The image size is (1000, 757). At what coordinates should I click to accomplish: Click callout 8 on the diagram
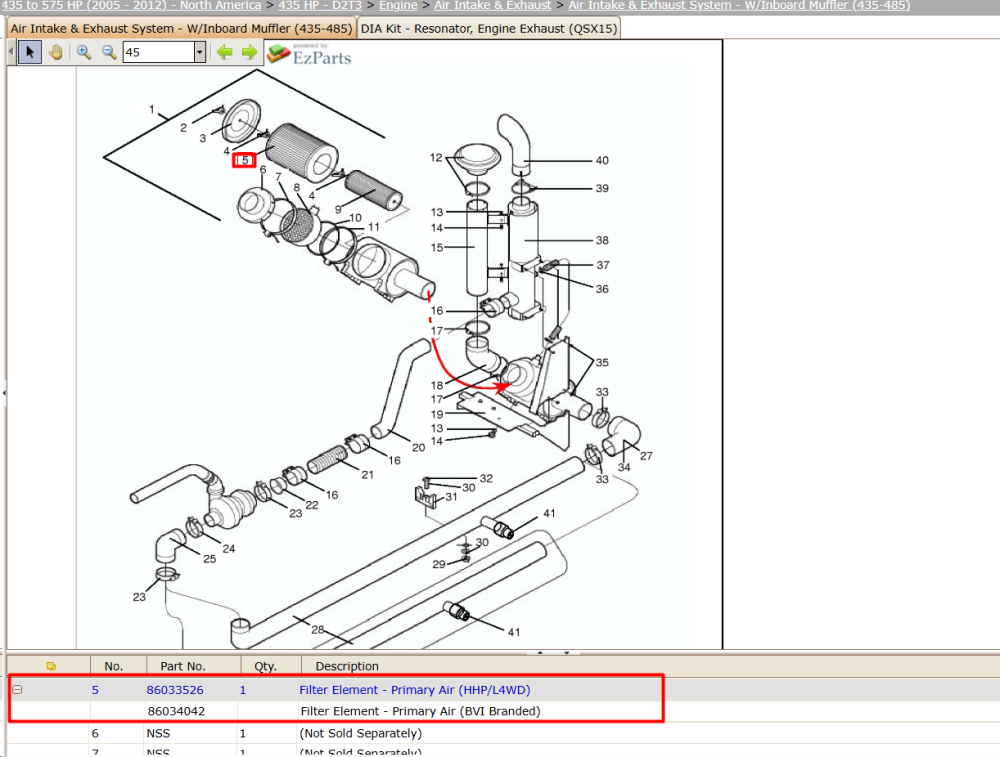297,187
